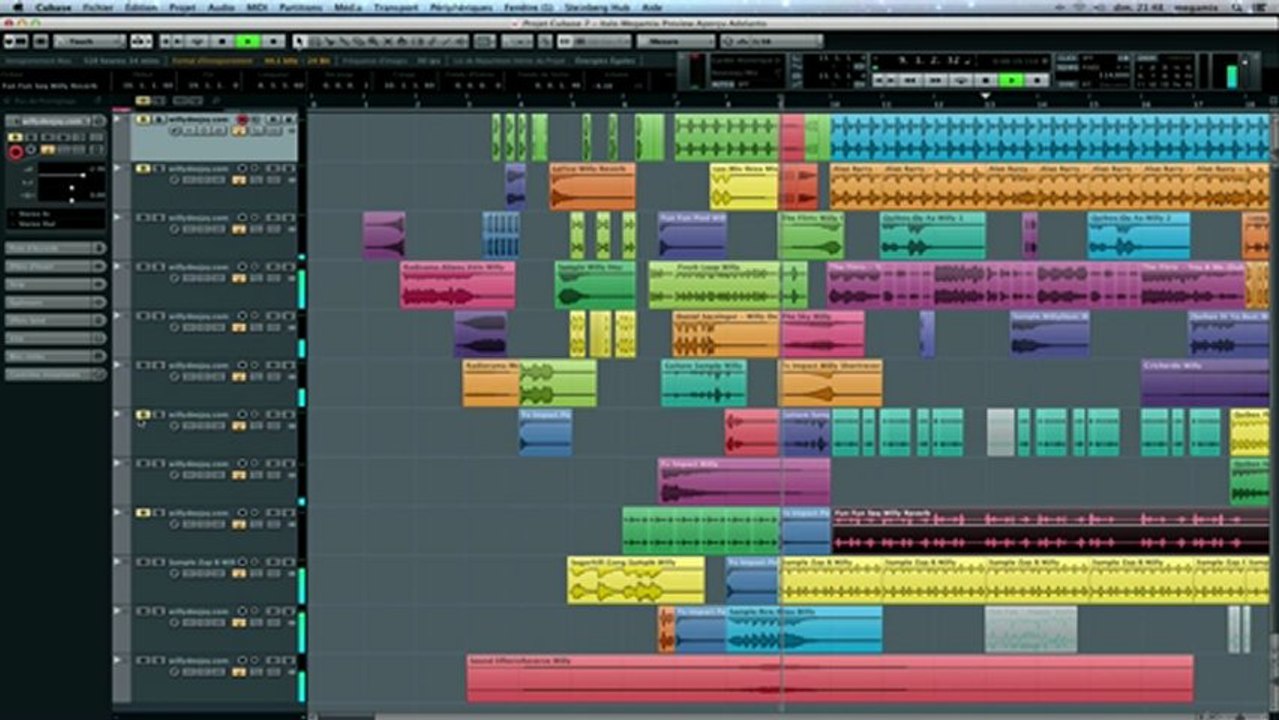This screenshot has height=720, width=1279.
Task: Click the Wi-Fi status icon
Action: [x=1078, y=7]
